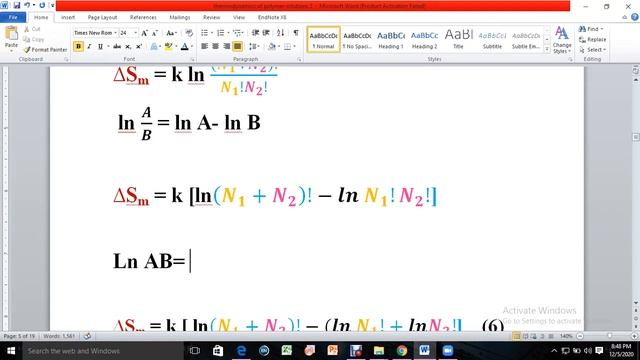
Task: Click the font color button (red A)
Action: click(x=184, y=47)
